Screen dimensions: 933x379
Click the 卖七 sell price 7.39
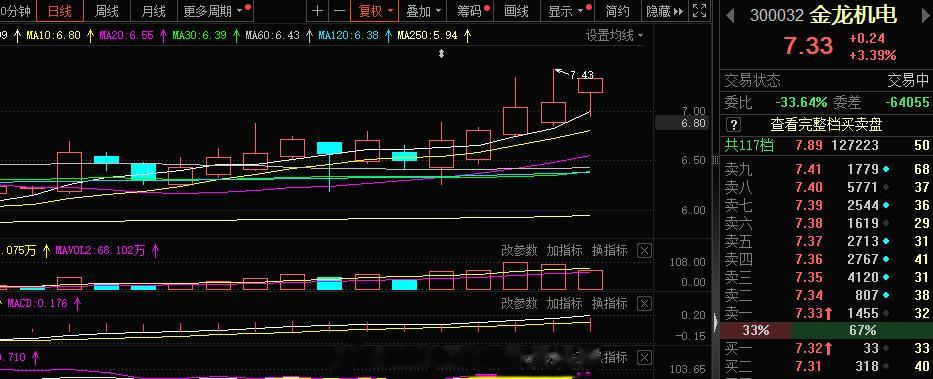click(809, 205)
